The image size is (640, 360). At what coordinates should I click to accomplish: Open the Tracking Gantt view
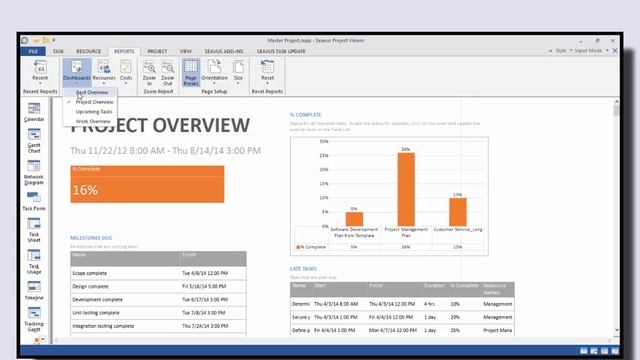[34, 320]
